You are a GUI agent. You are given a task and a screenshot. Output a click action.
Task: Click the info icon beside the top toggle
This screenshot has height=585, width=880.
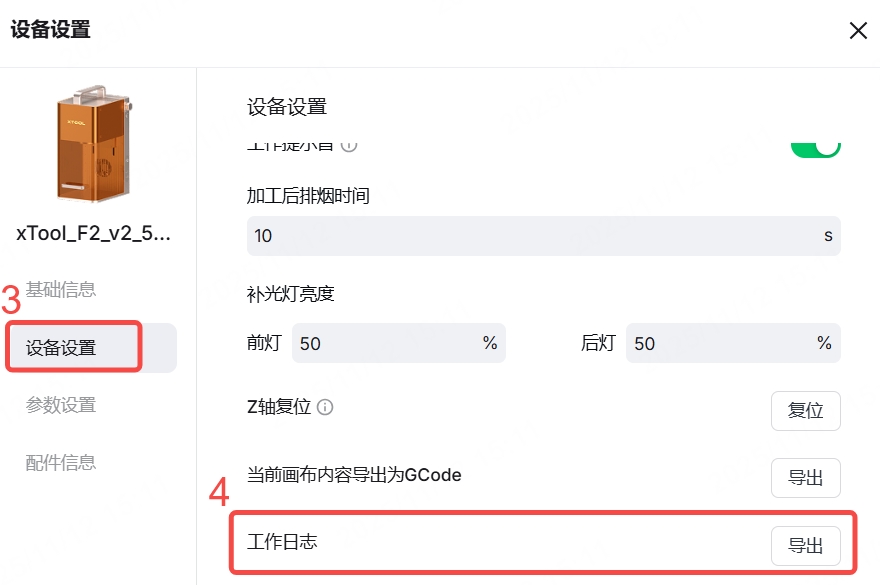(349, 145)
